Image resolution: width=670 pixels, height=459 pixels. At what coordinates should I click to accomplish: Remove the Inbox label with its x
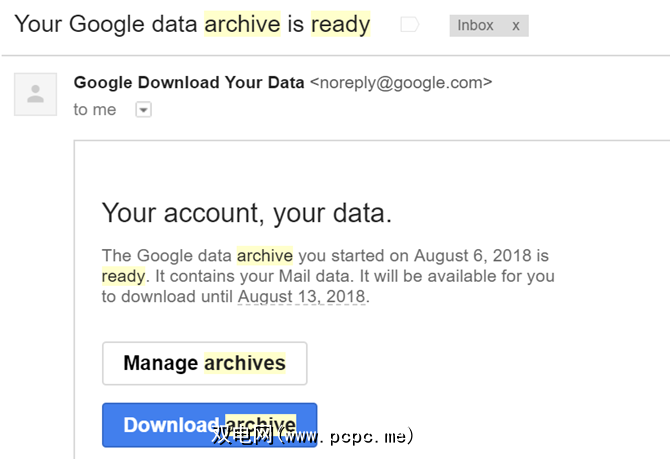(516, 25)
